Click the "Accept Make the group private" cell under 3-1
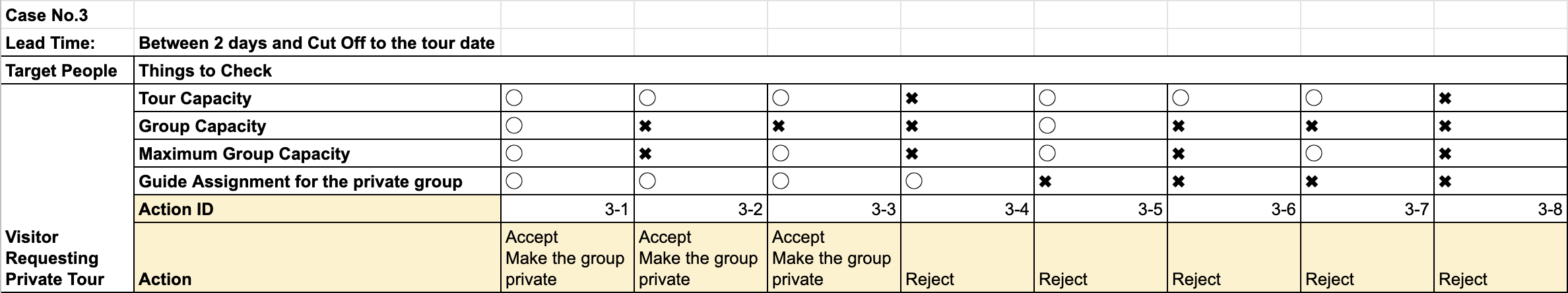 click(x=566, y=257)
